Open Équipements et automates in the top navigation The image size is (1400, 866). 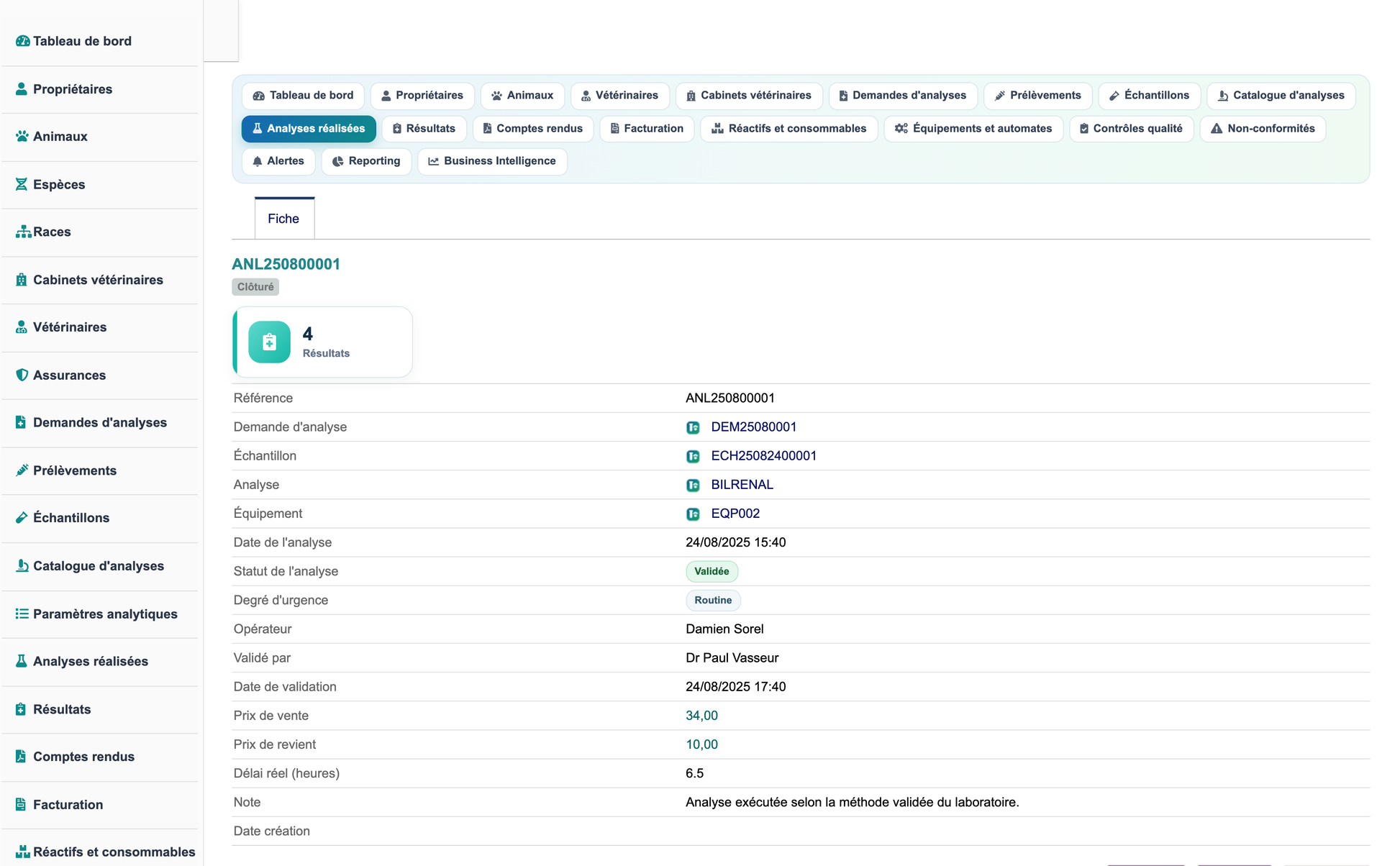[x=973, y=129]
